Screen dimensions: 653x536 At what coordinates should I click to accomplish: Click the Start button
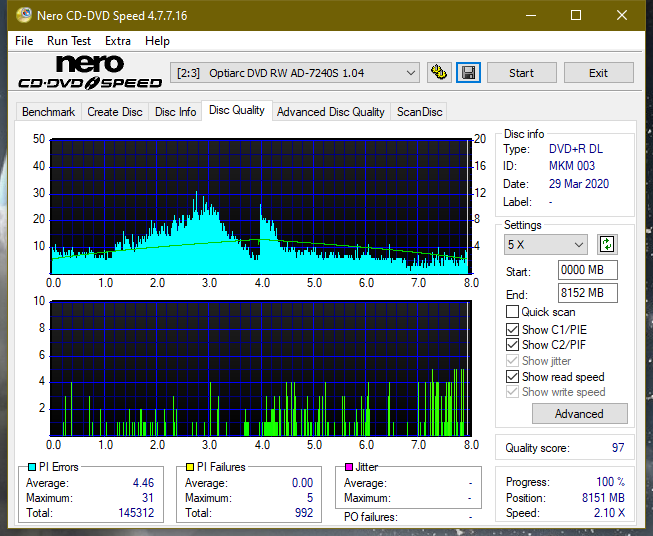(521, 73)
